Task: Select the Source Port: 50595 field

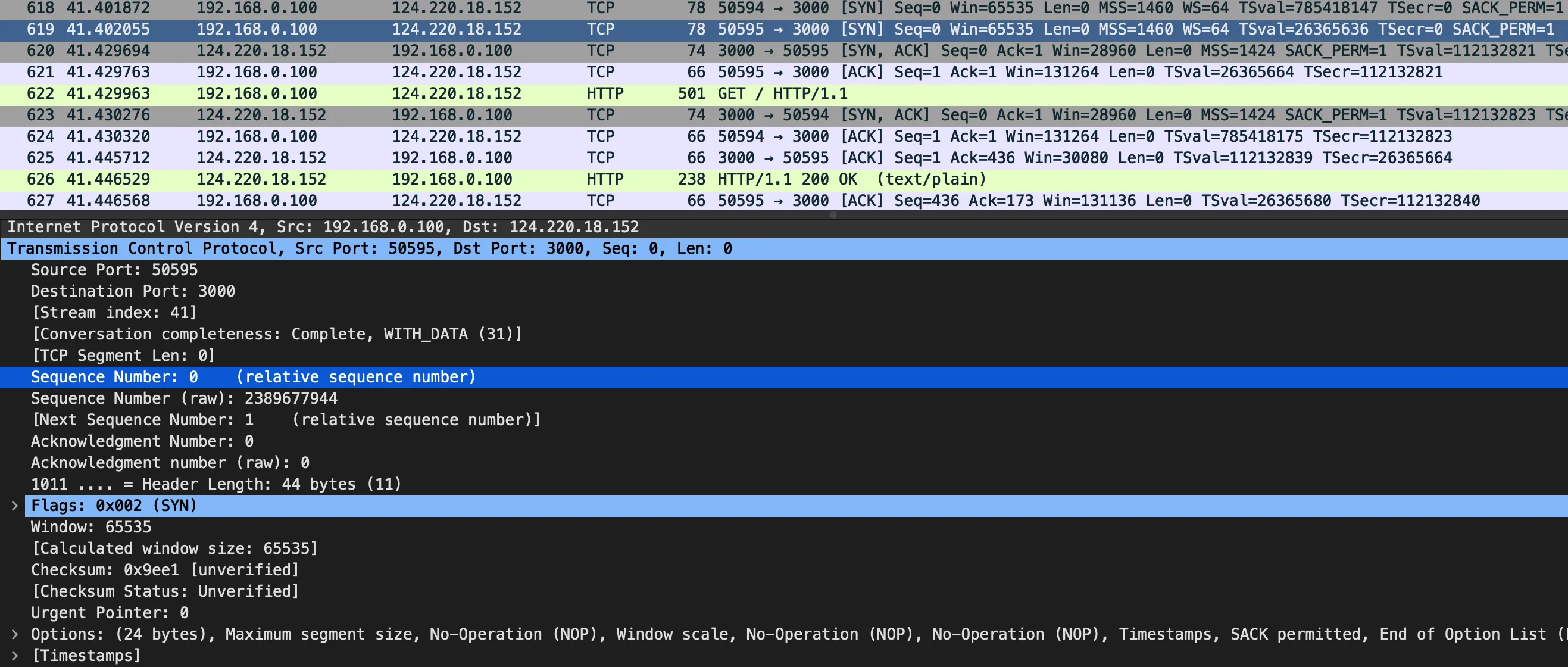Action: pos(784,270)
